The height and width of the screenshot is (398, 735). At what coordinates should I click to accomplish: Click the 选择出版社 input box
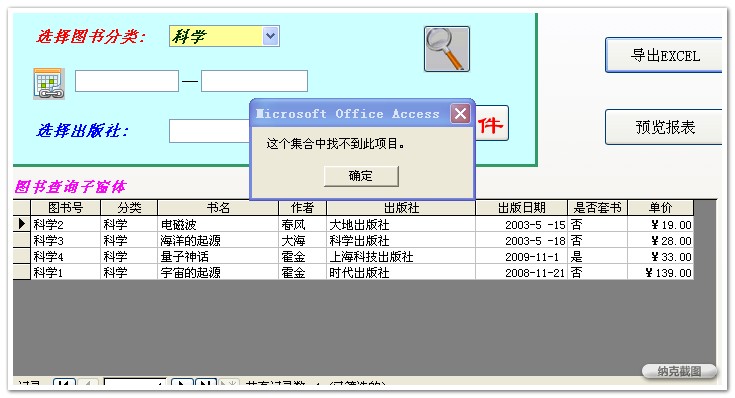[210, 131]
